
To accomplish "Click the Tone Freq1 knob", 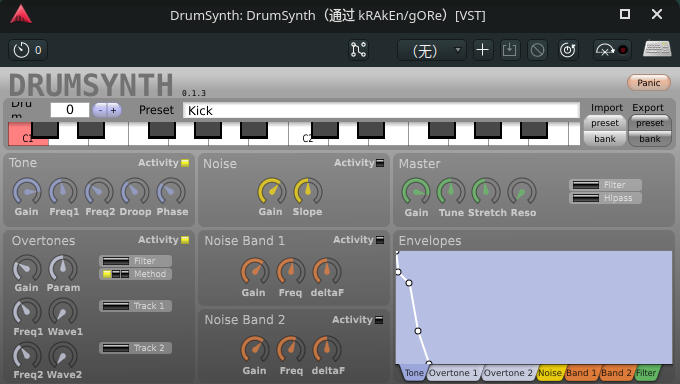I will (63, 191).
